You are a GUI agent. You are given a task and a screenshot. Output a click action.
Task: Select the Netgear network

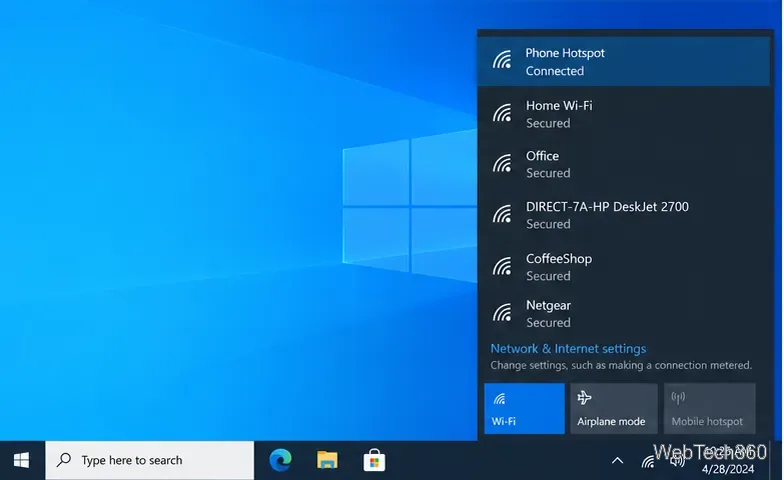coord(624,314)
